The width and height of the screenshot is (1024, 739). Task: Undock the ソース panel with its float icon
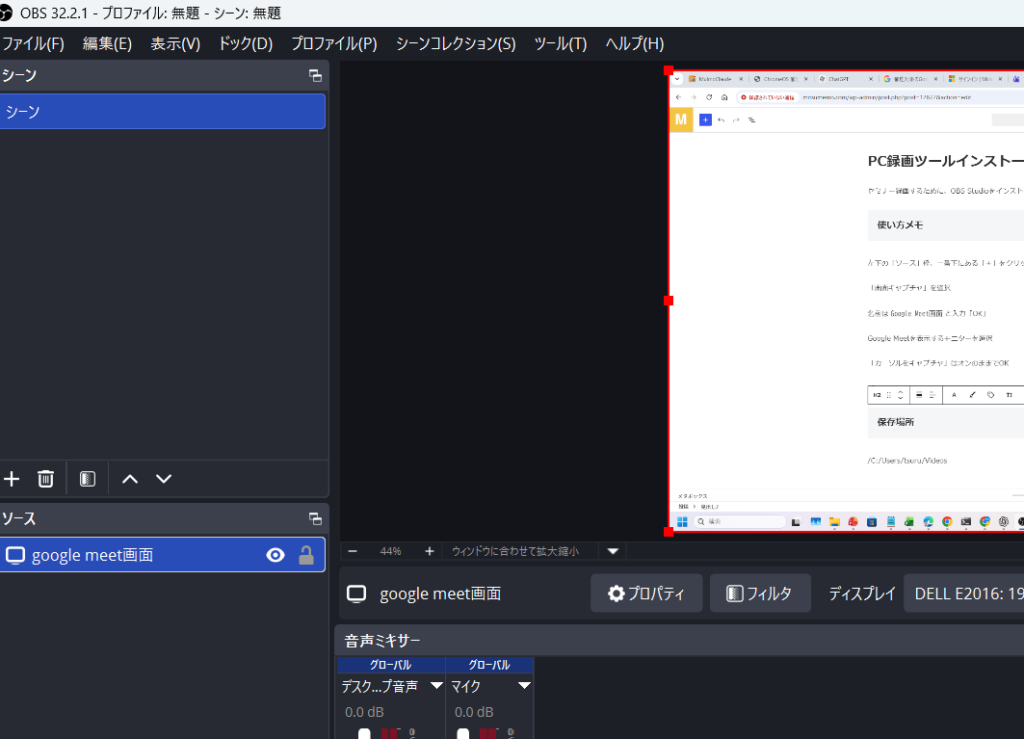point(315,519)
